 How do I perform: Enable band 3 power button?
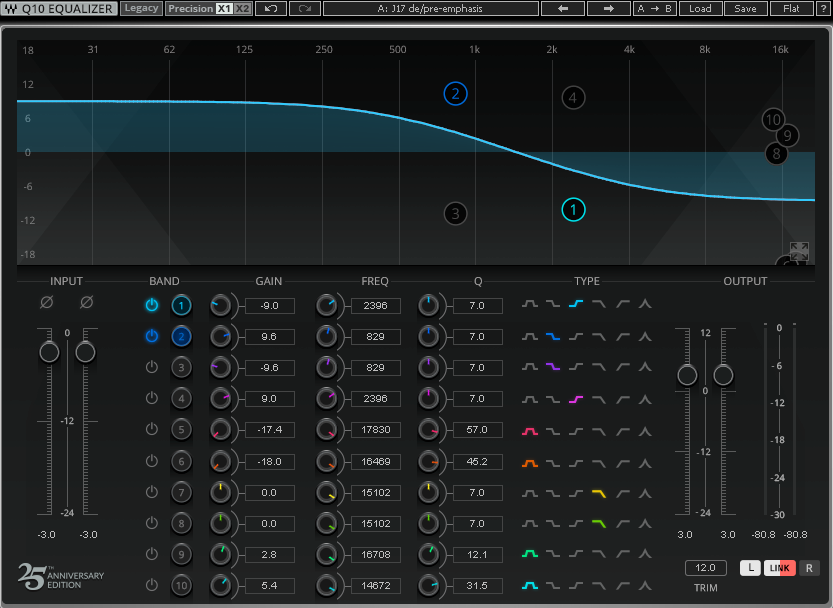tap(152, 367)
